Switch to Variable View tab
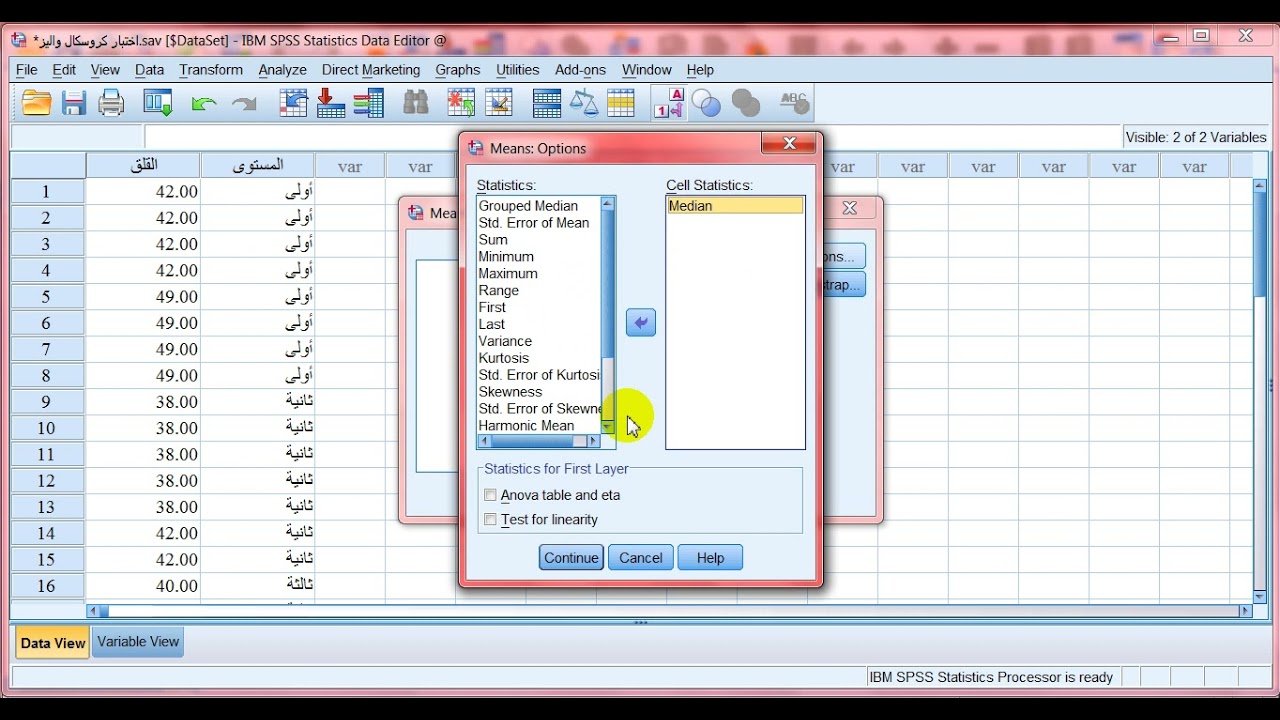 138,642
